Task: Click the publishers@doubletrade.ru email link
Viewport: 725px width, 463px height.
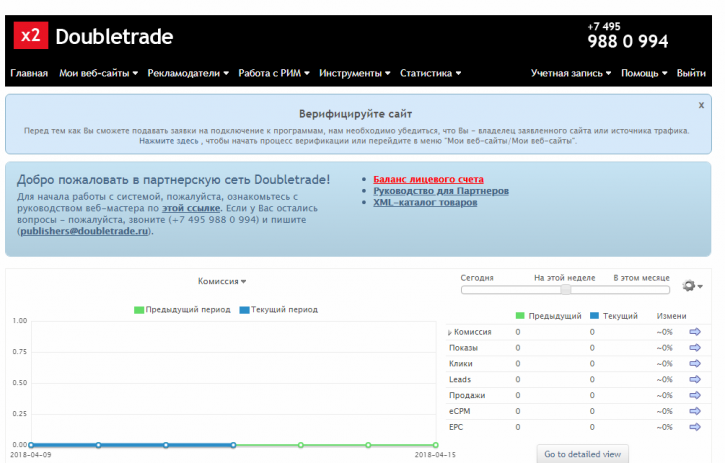Action: (84, 231)
